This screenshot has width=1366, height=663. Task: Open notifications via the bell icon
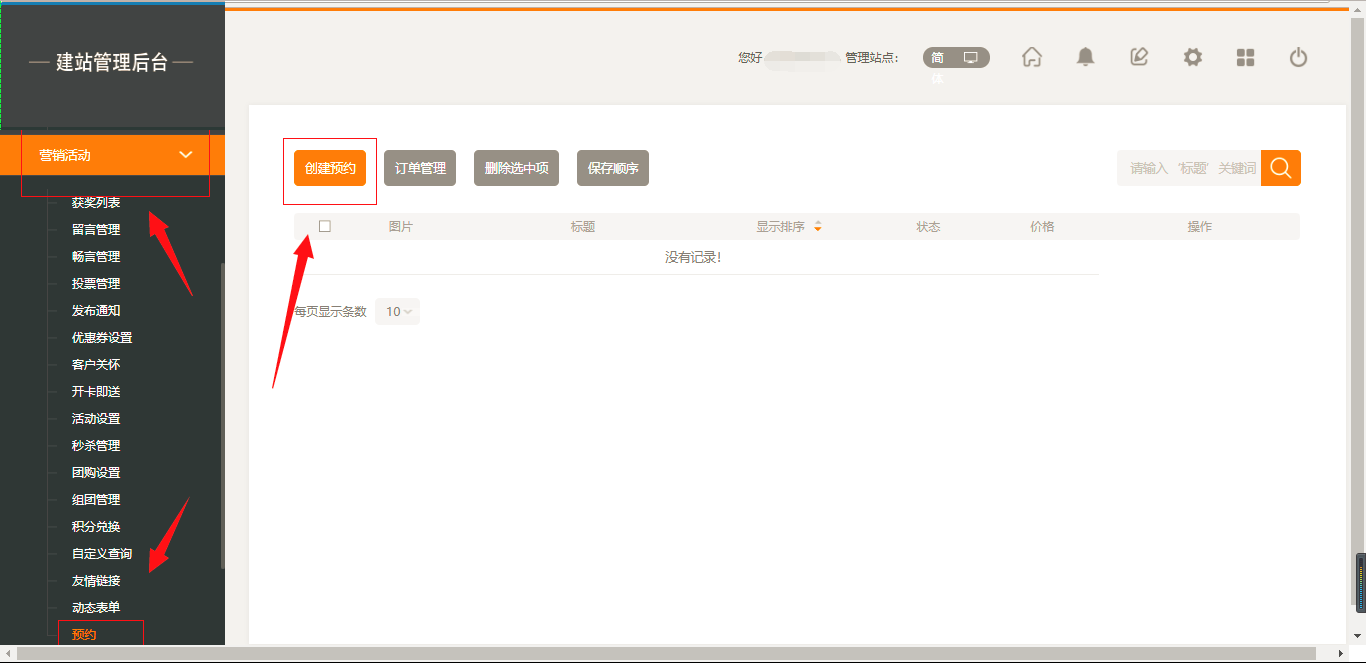click(x=1085, y=58)
